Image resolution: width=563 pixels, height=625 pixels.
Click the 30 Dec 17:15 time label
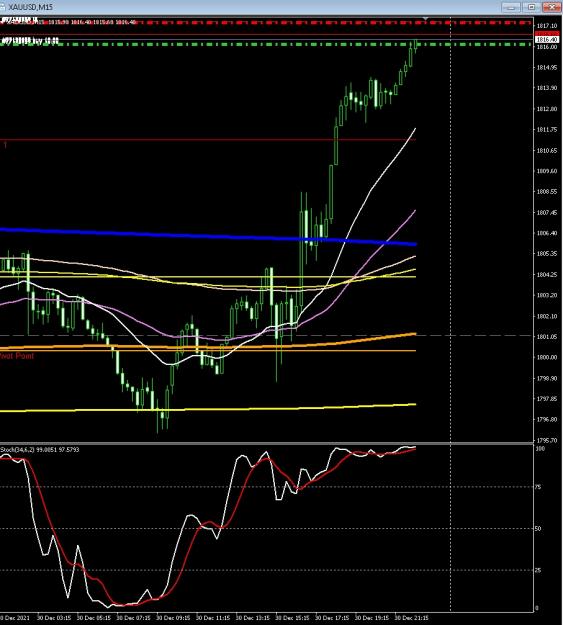[x=332, y=618]
